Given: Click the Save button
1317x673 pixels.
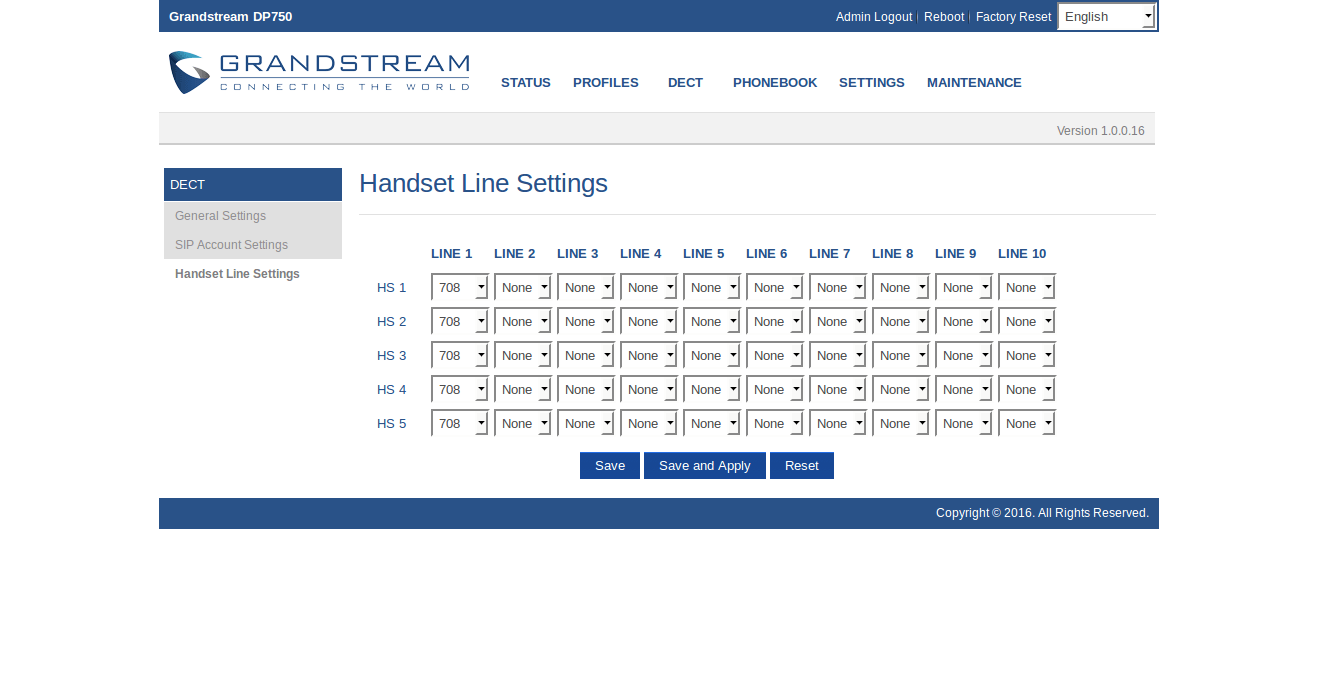Looking at the screenshot, I should coord(609,466).
